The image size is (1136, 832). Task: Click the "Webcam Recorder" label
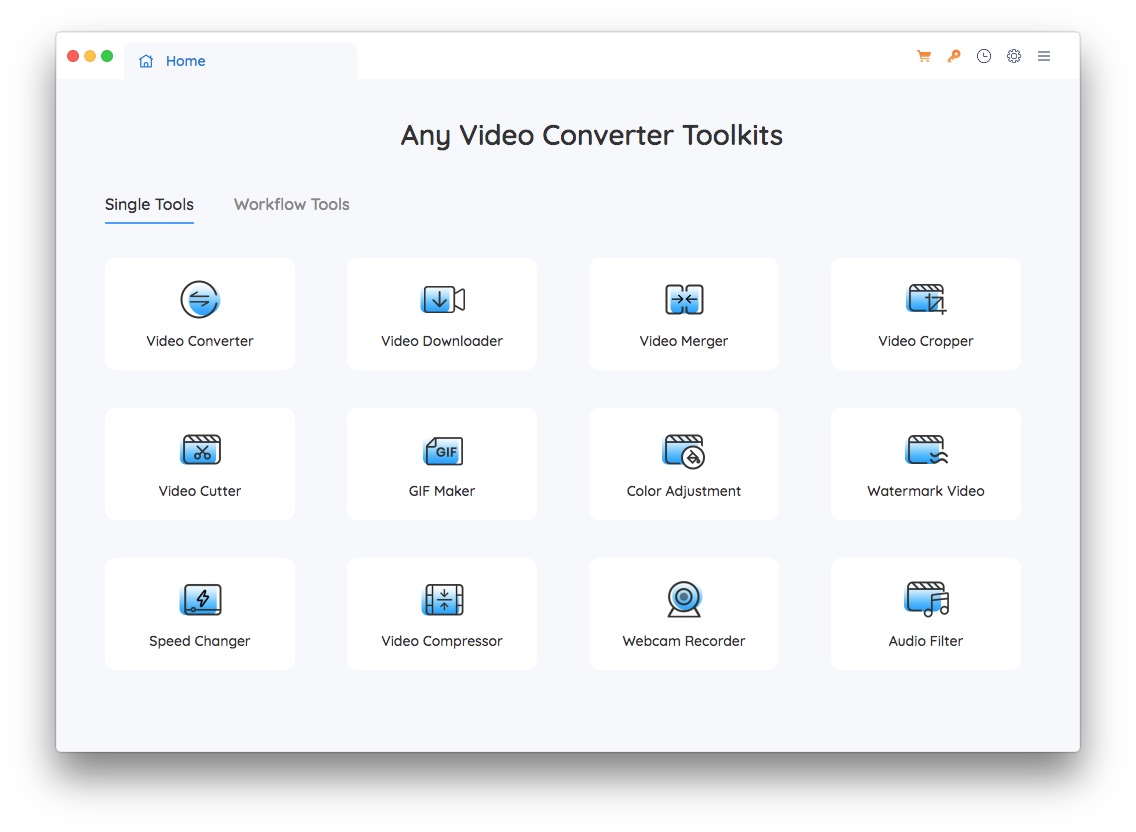(x=684, y=641)
